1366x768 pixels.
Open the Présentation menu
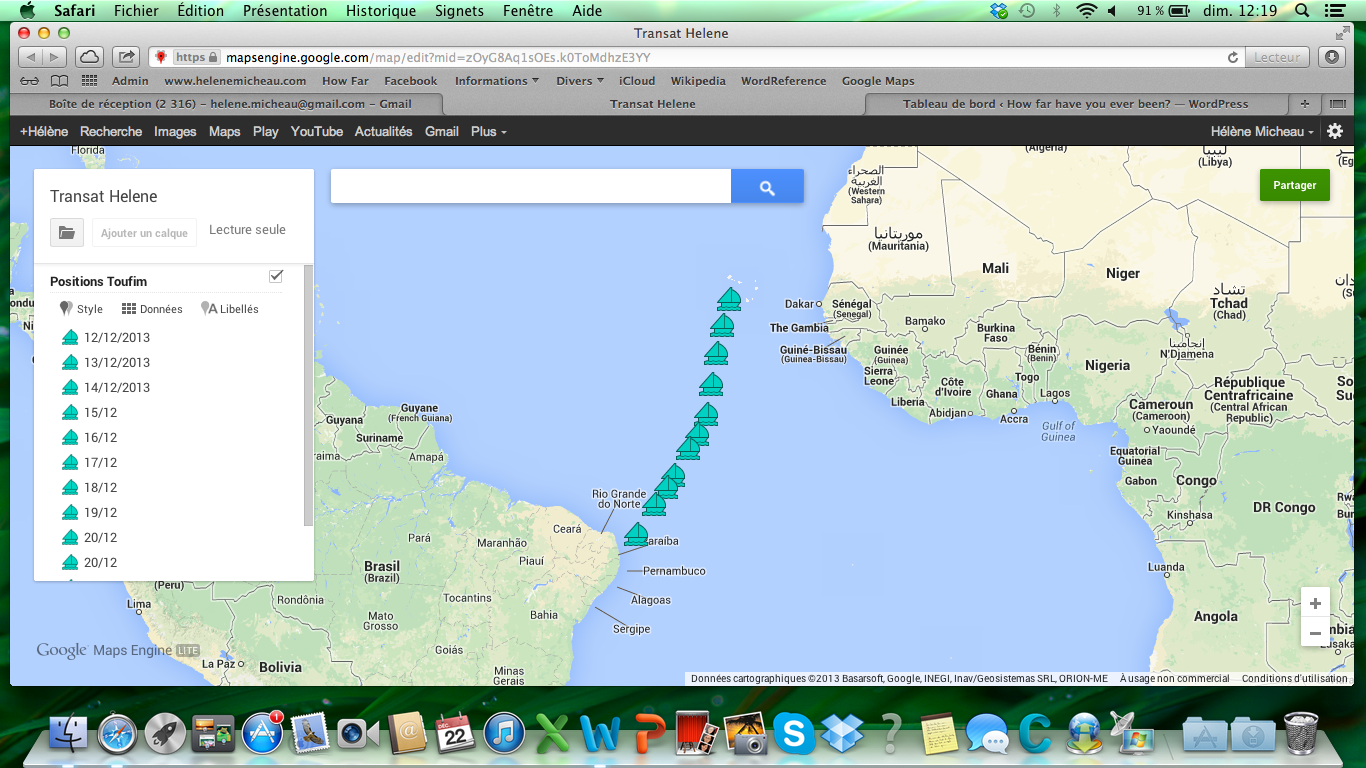coord(285,11)
